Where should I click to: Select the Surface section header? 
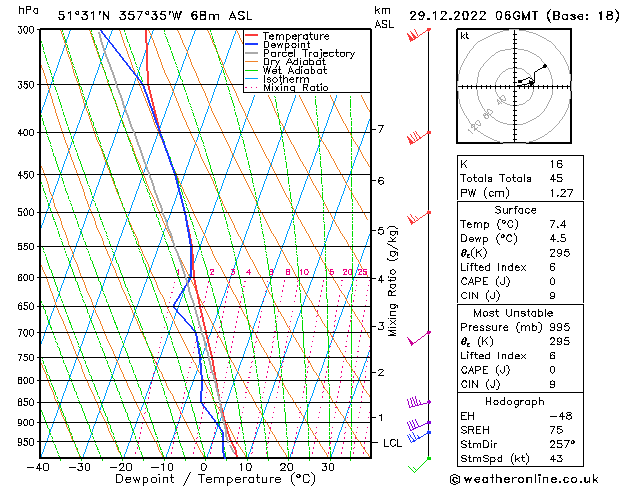click(x=515, y=210)
